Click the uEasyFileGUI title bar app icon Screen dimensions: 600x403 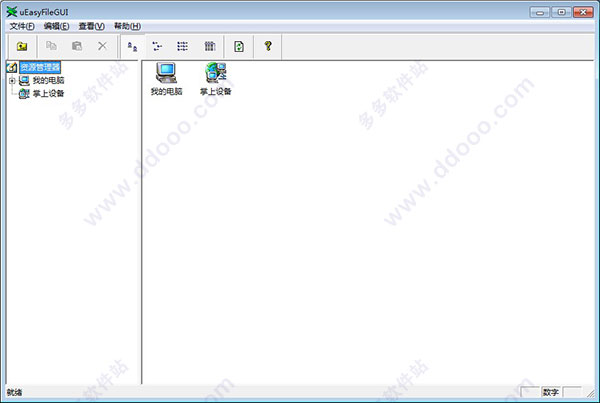(x=12, y=12)
